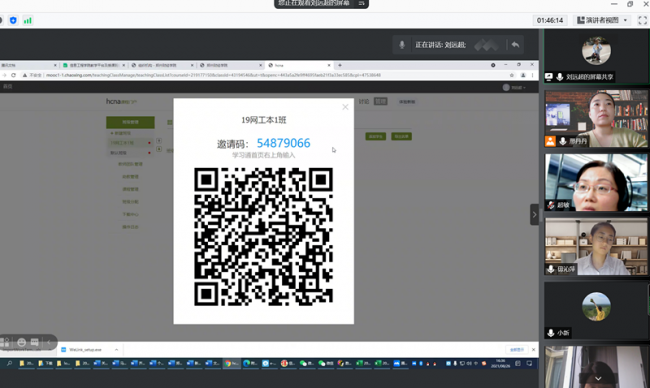Select invitation code 54879066
Image resolution: width=650 pixels, height=388 pixels.
(284, 143)
